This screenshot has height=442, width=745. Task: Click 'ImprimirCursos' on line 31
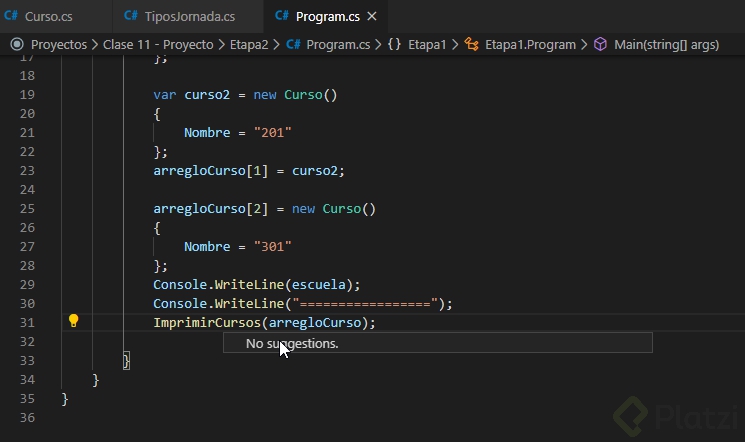[x=207, y=323]
